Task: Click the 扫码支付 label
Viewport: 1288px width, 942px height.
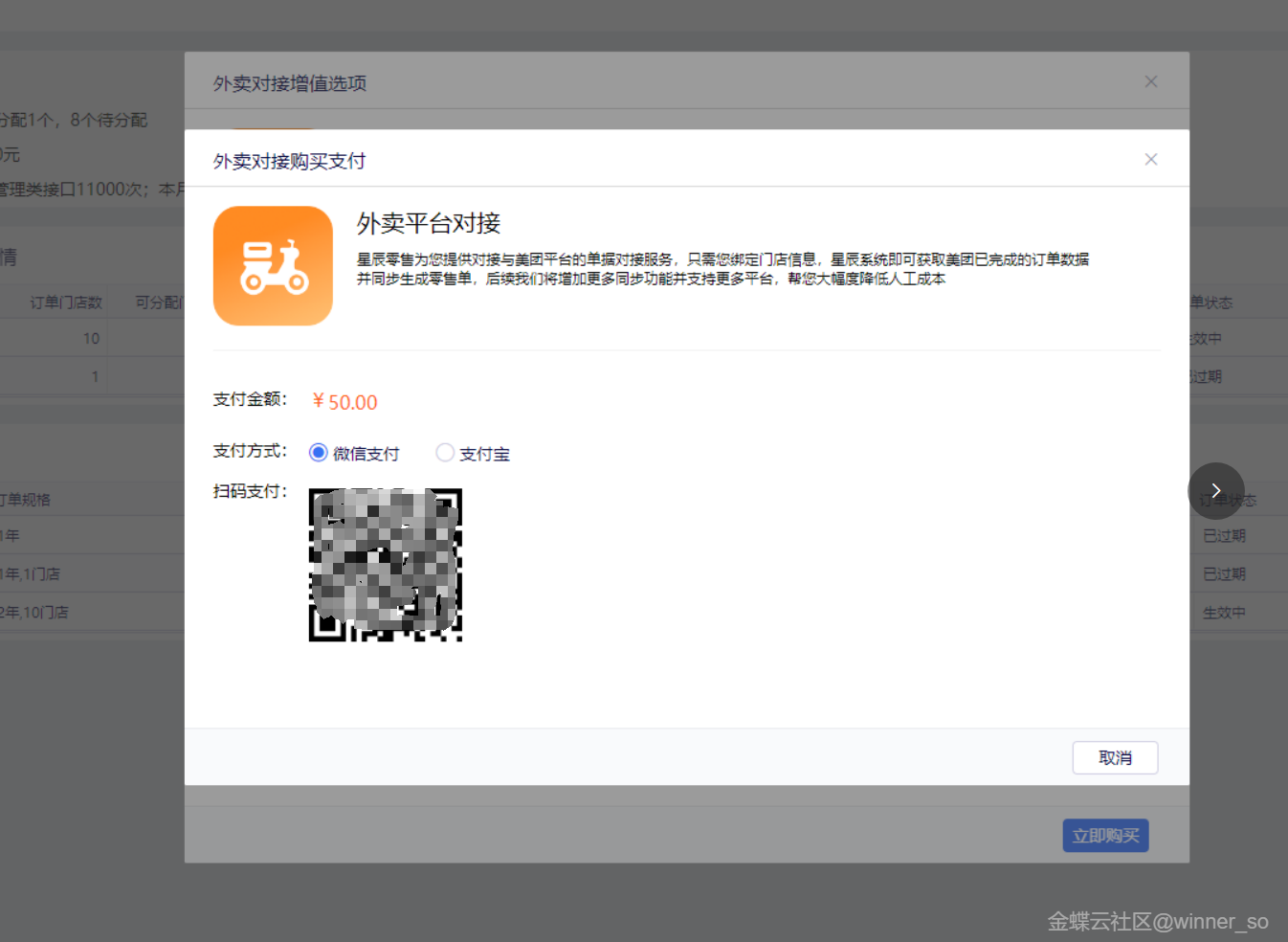Action: tap(250, 491)
